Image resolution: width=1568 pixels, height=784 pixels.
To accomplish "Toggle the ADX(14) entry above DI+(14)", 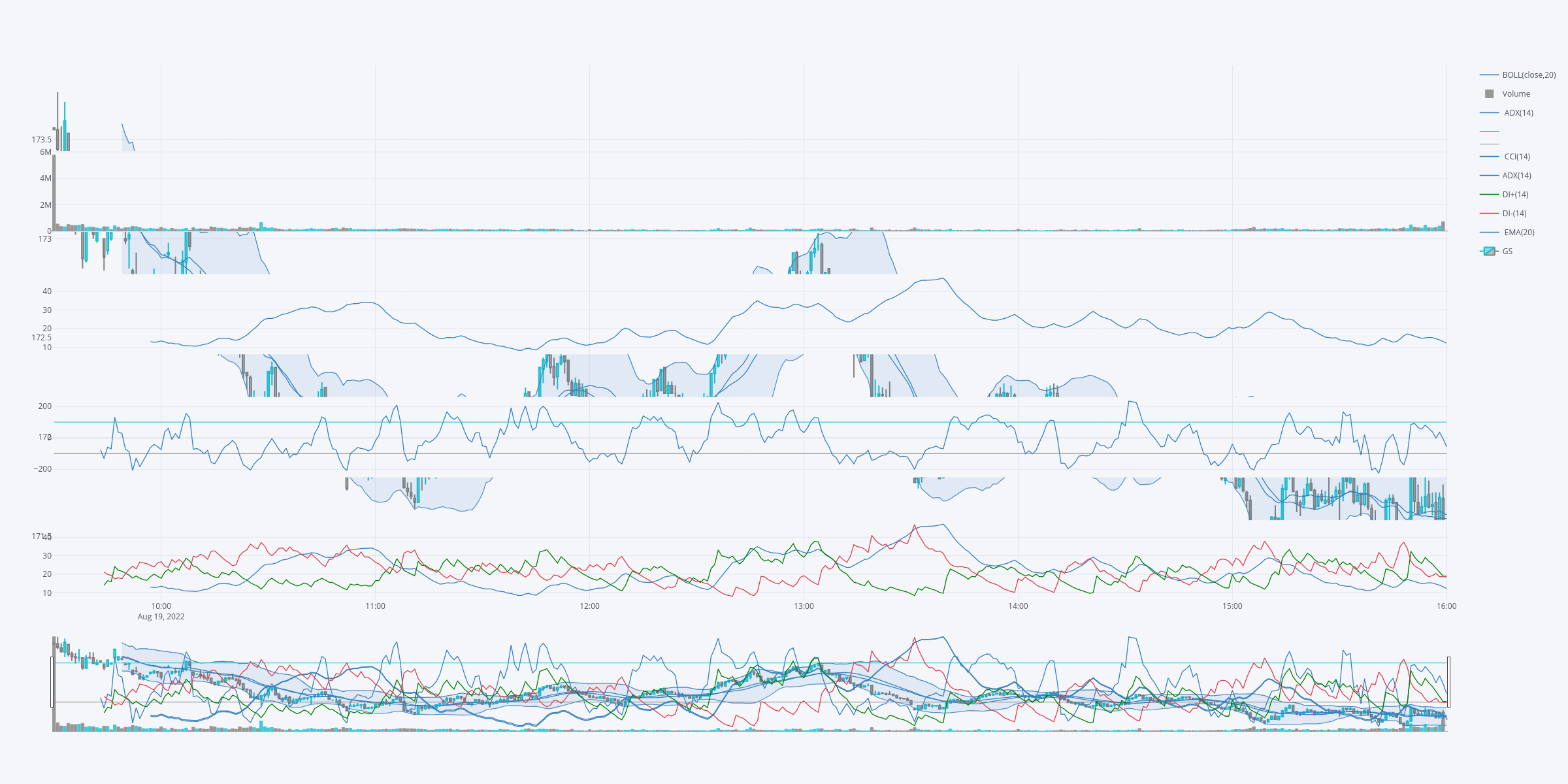I will click(1516, 176).
